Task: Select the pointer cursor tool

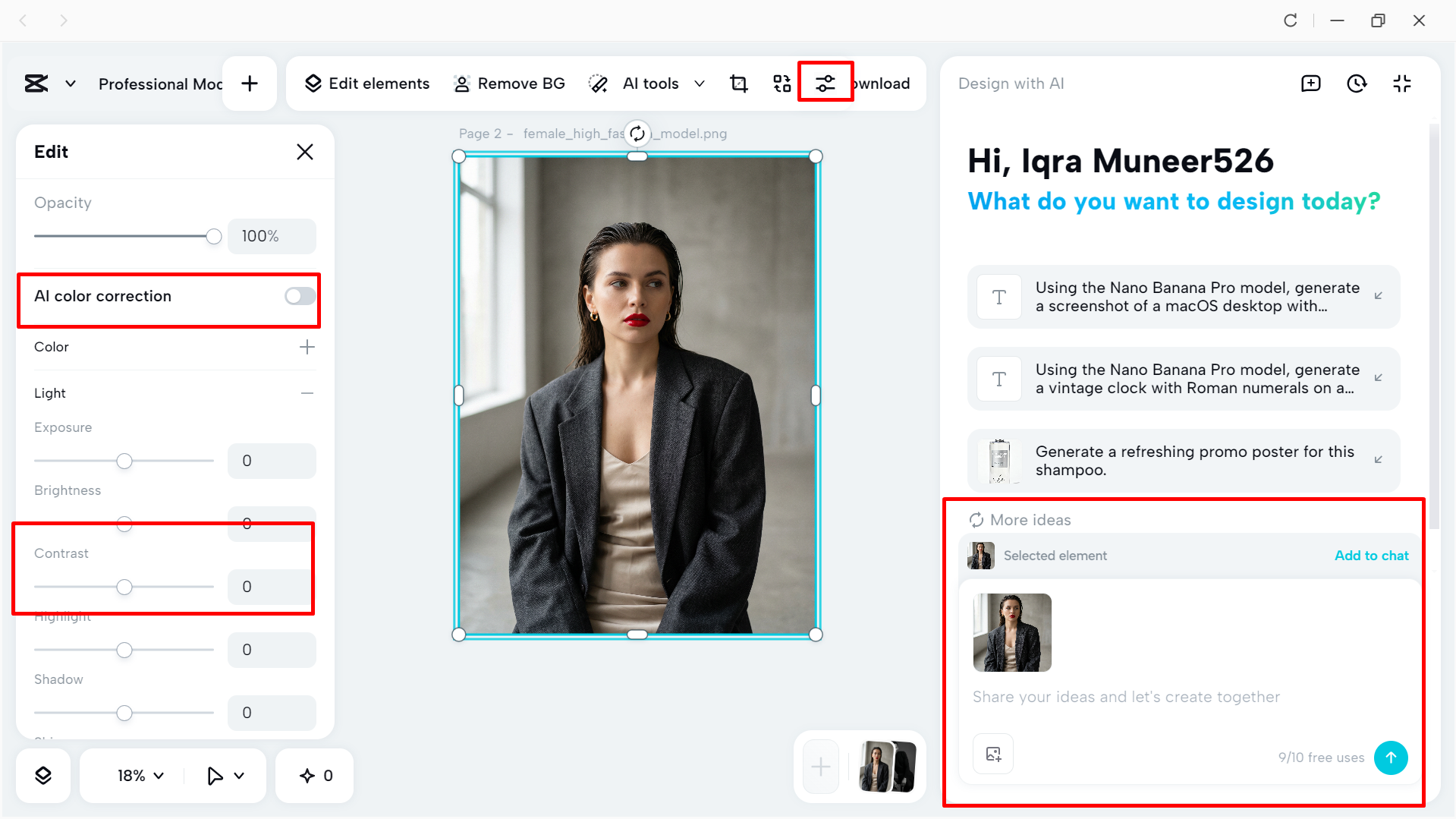Action: pos(215,776)
